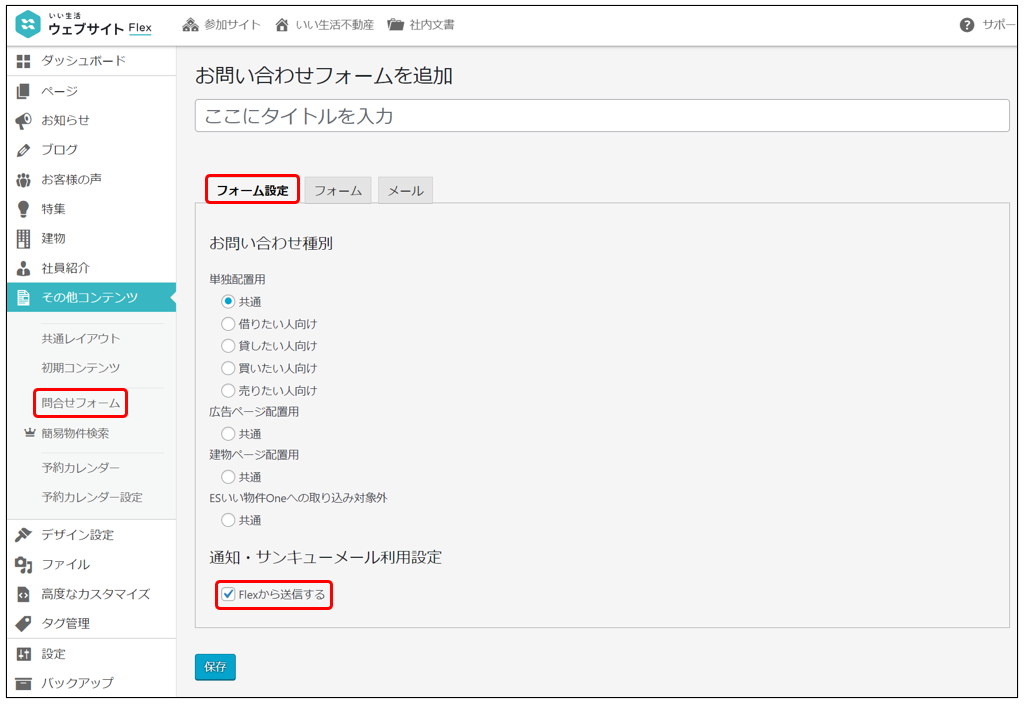Toggle the Flexから送信する checkbox
This screenshot has height=705, width=1024.
[229, 594]
